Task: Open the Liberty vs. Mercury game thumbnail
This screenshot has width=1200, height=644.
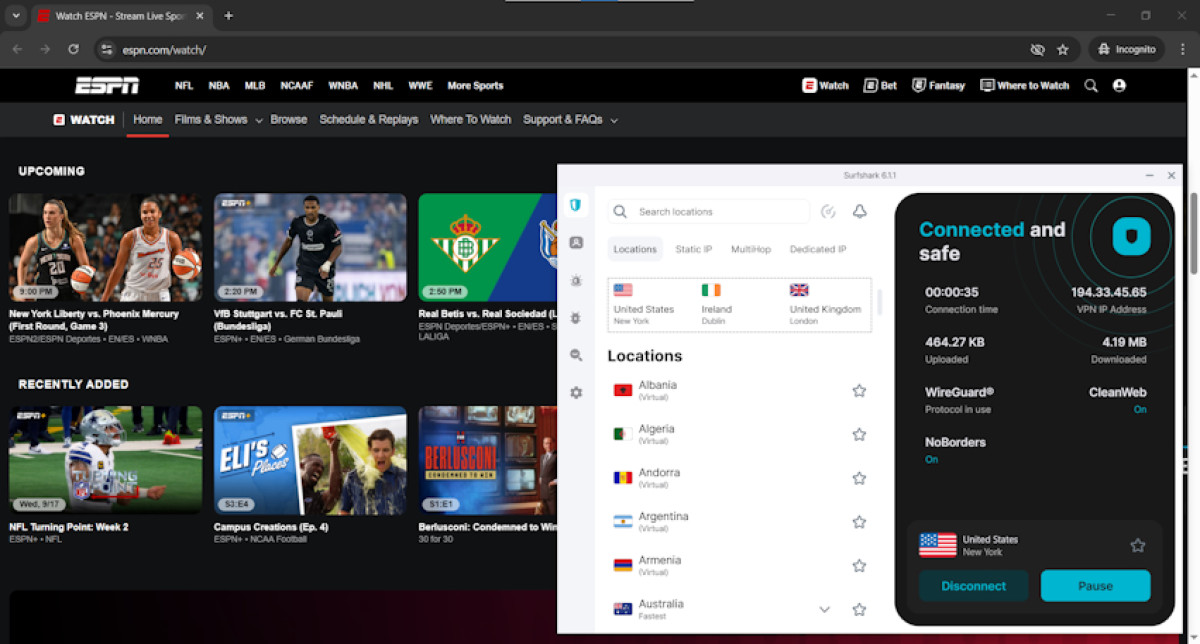Action: point(105,248)
